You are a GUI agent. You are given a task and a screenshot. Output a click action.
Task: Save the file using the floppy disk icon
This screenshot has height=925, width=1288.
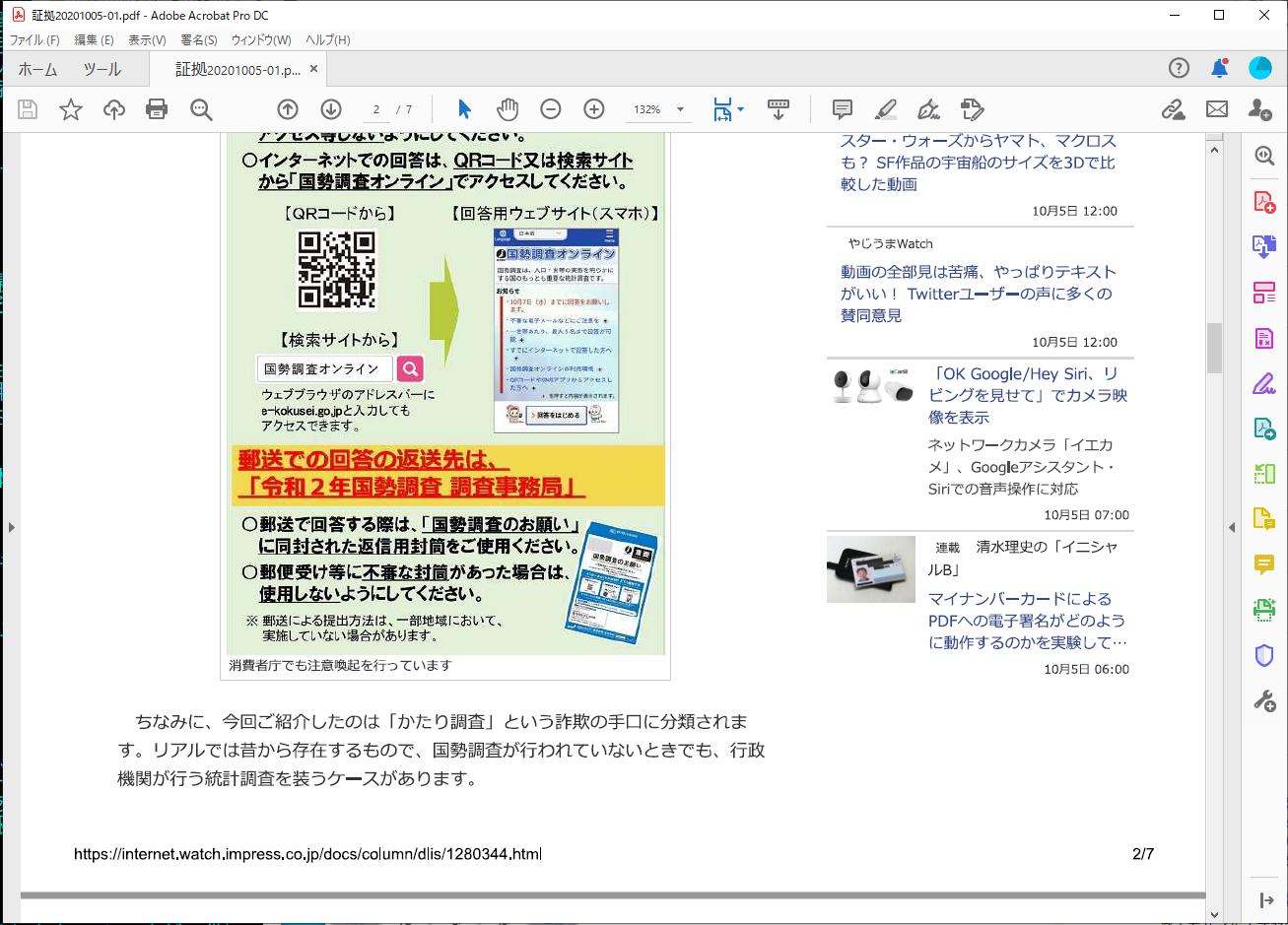click(28, 109)
